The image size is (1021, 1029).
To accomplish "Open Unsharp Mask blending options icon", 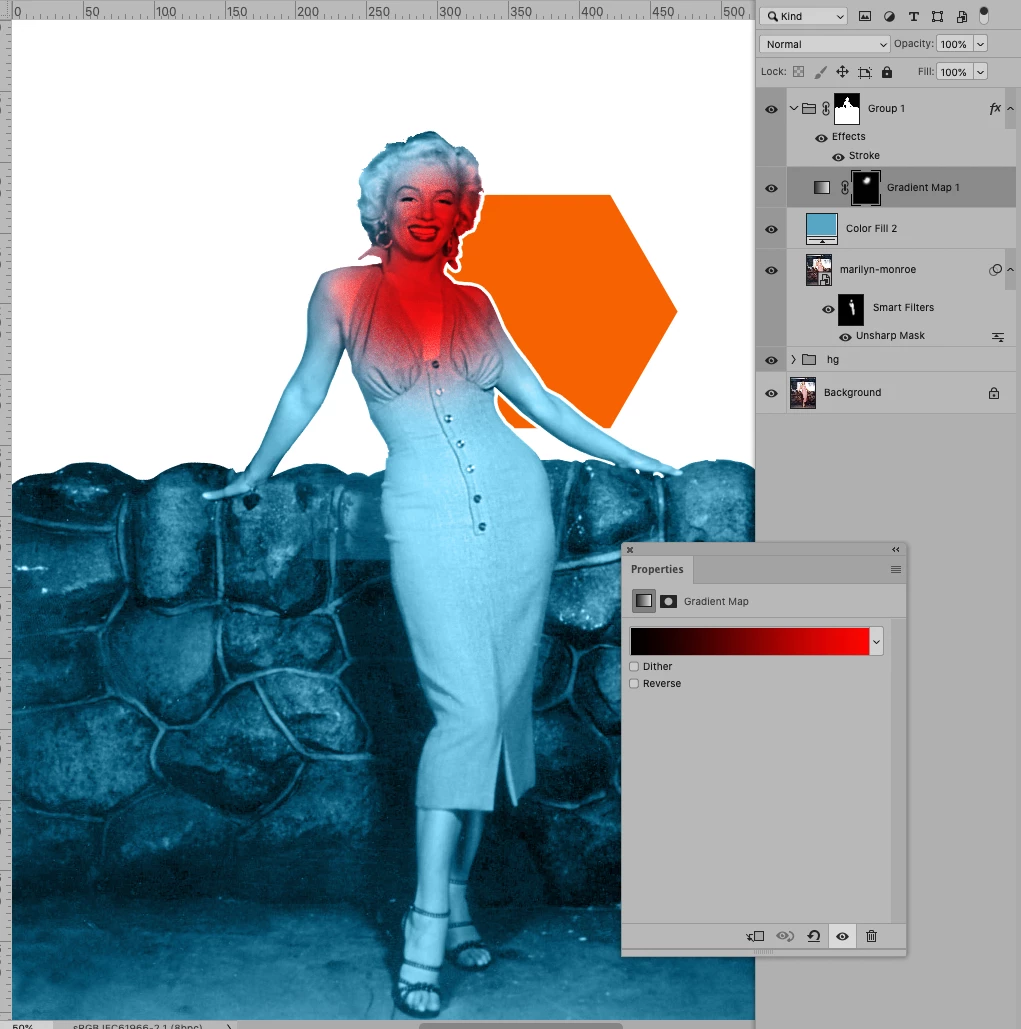I will 997,337.
